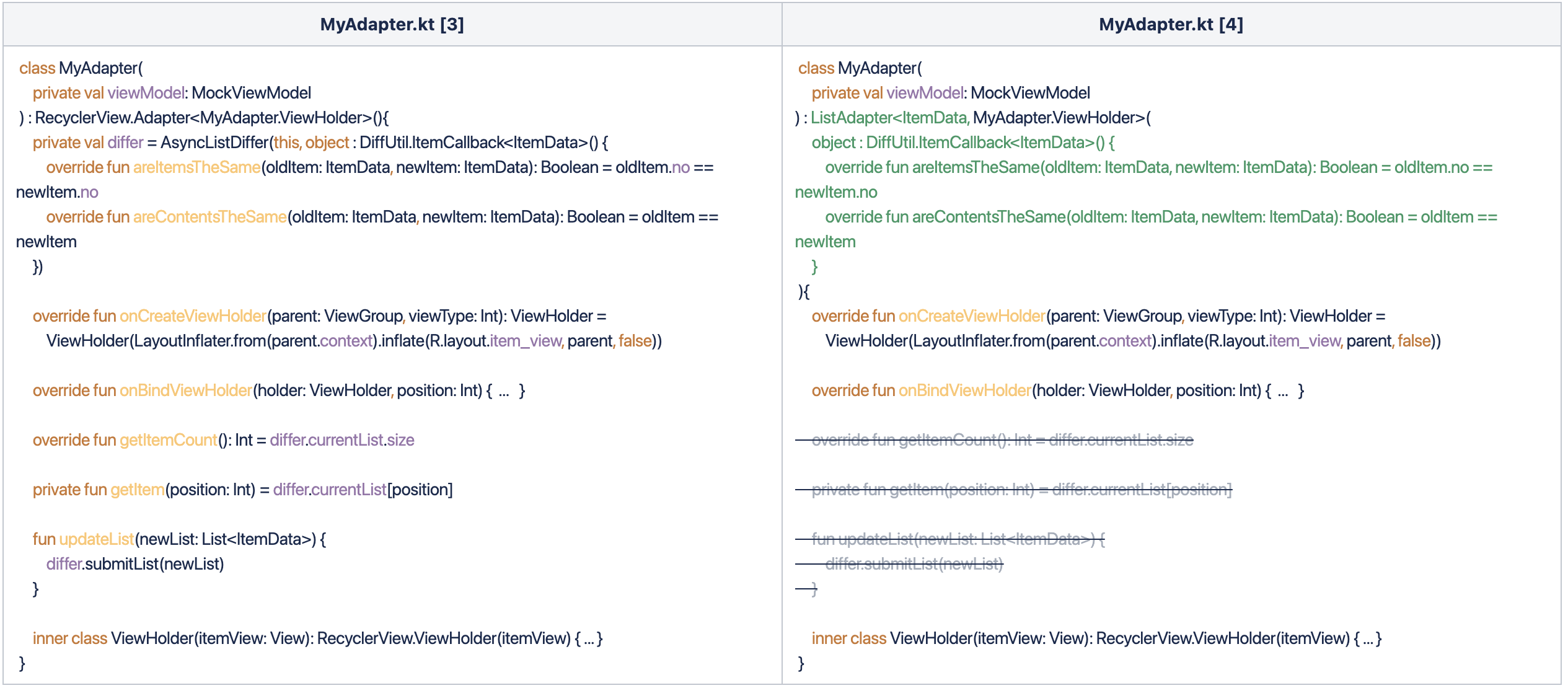Viewport: 1568px width, 688px height.
Task: Click AsyncListDiffer in the left code pane
Action: [214, 143]
